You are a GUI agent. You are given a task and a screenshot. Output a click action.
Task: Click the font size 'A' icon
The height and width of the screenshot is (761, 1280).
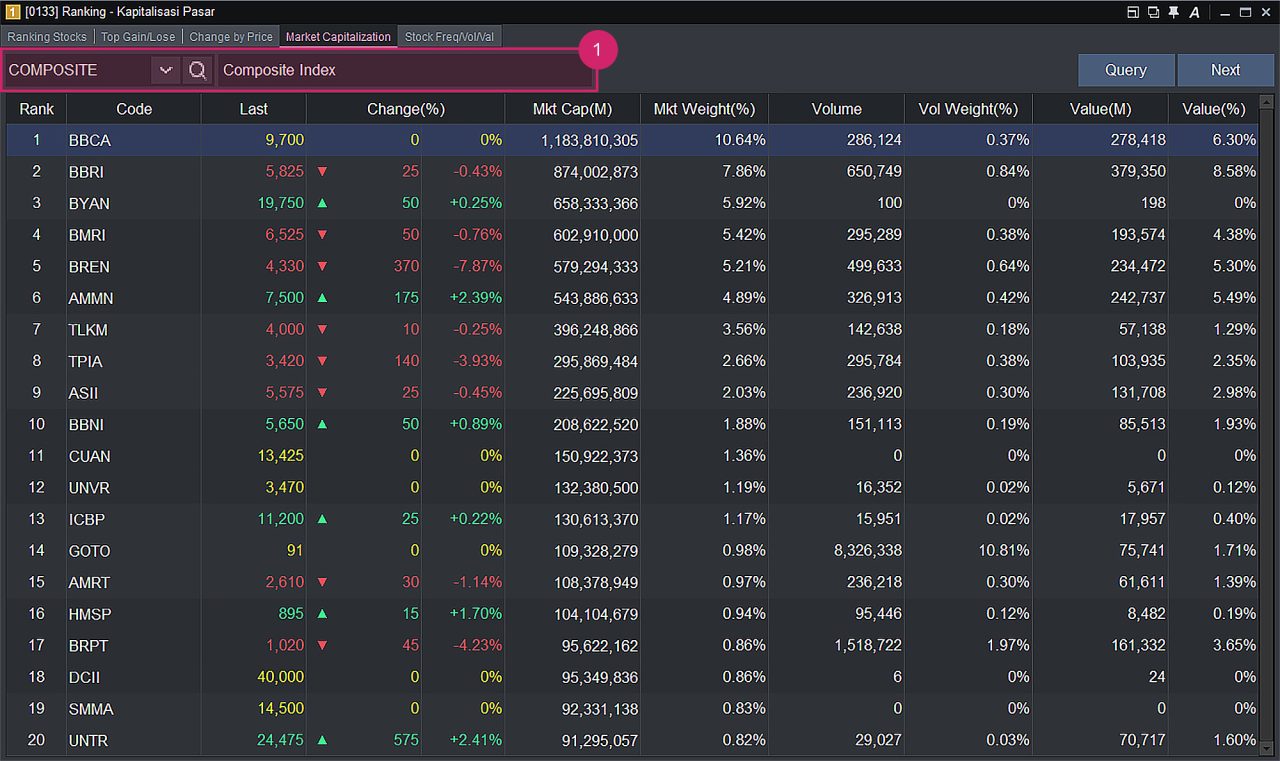[1194, 12]
